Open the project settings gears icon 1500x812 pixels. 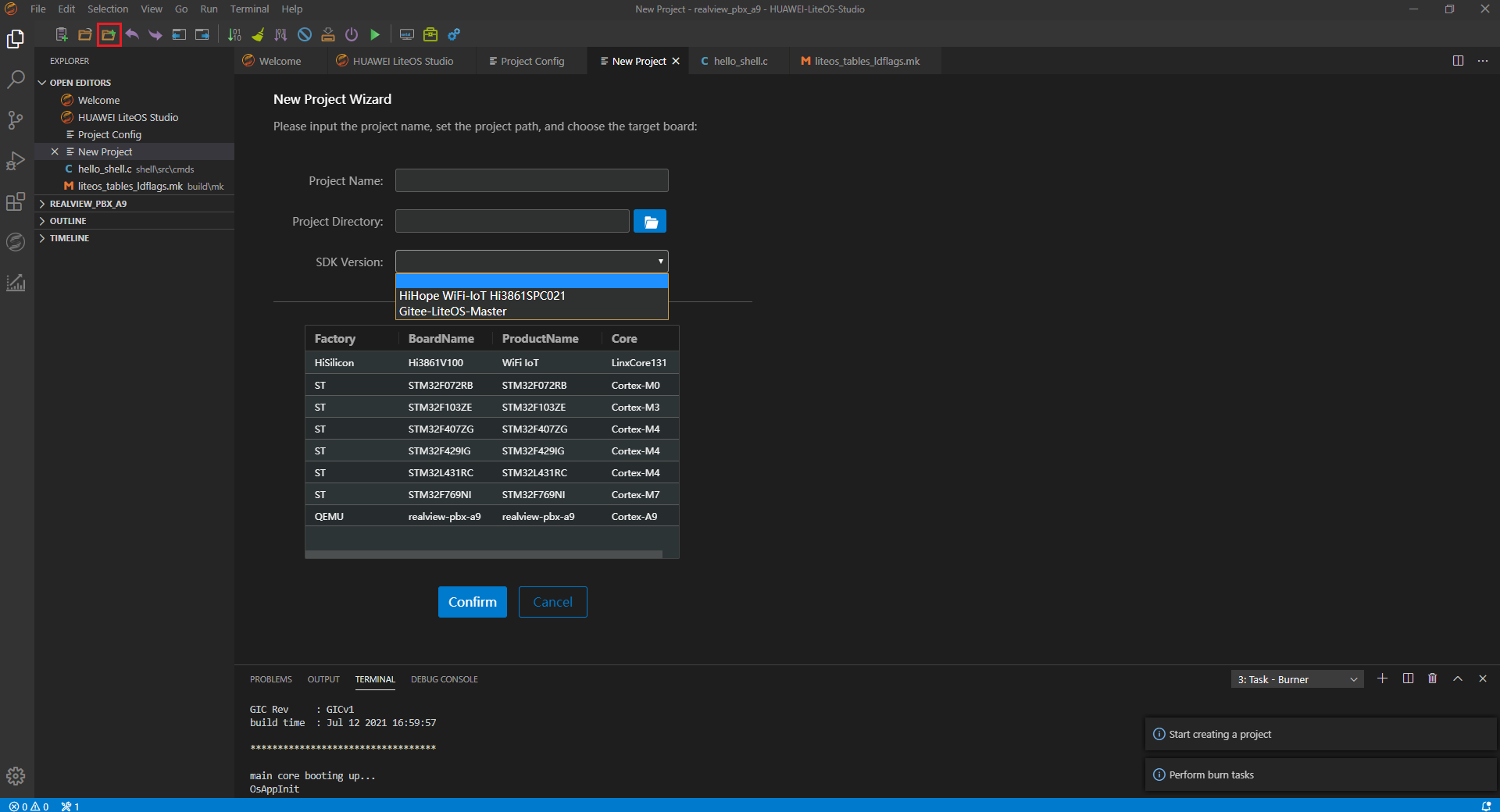[454, 34]
